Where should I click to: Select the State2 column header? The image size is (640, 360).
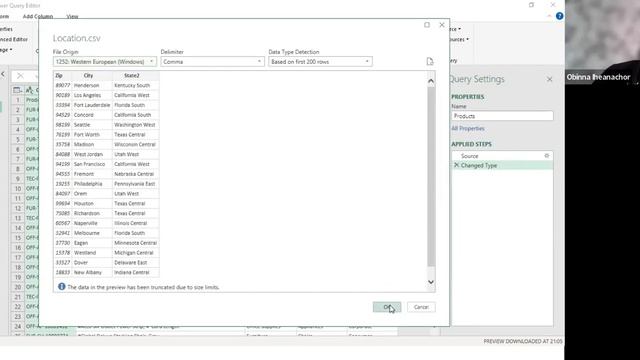(136, 76)
